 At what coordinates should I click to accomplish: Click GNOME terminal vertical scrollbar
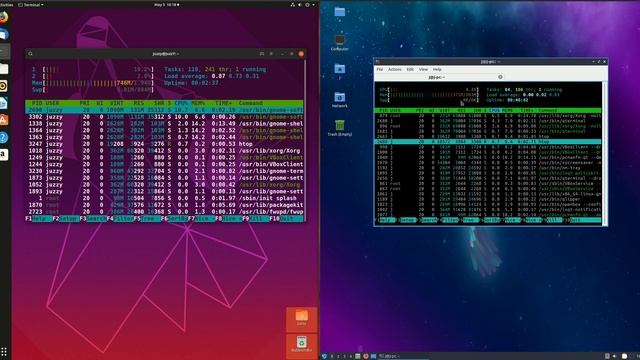coord(304,140)
